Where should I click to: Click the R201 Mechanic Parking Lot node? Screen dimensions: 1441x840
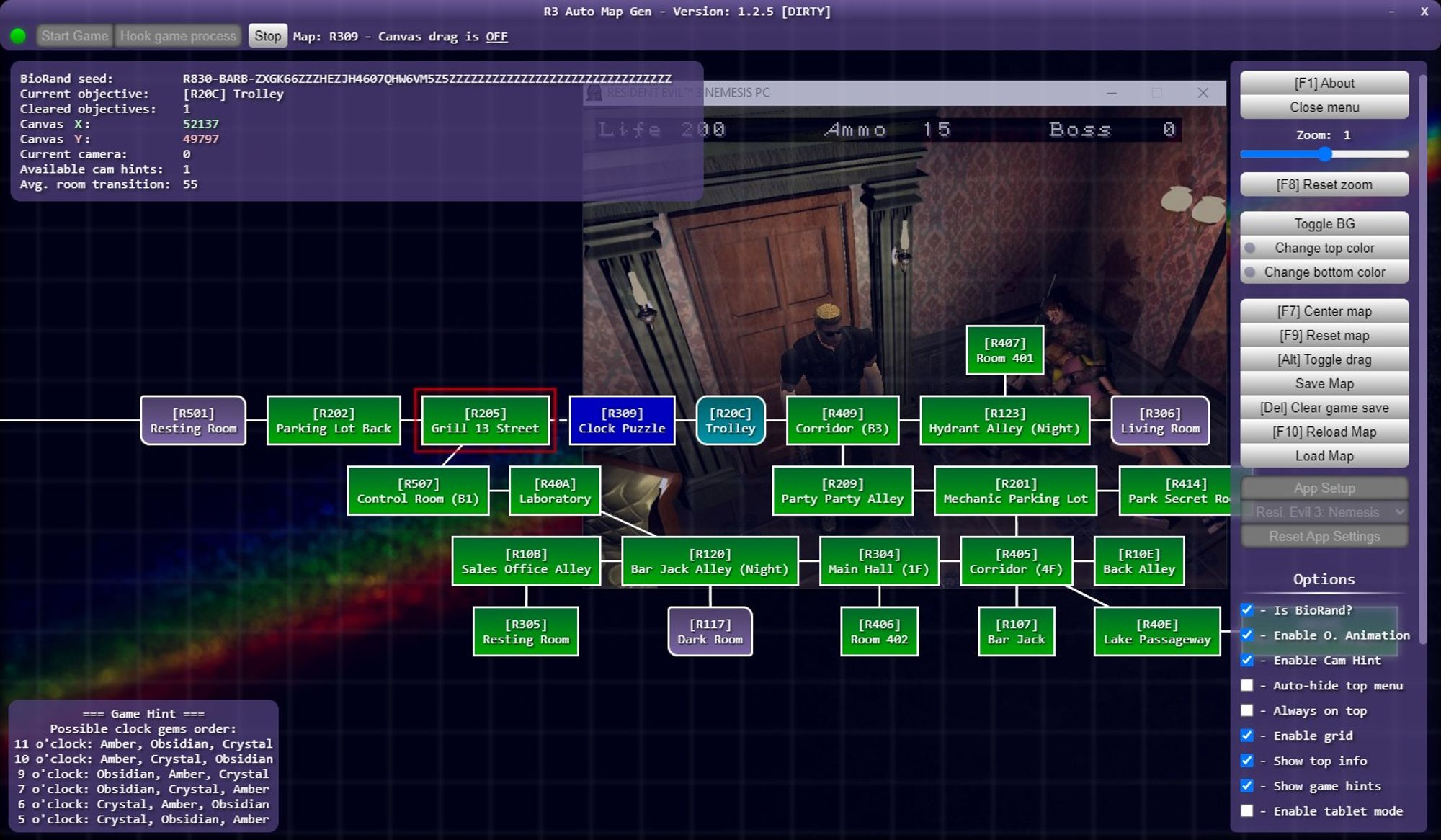coord(1016,491)
